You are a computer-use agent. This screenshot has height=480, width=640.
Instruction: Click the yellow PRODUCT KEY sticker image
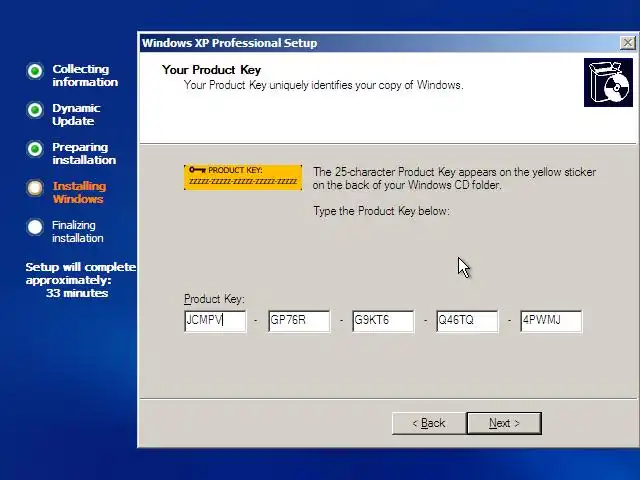(243, 178)
